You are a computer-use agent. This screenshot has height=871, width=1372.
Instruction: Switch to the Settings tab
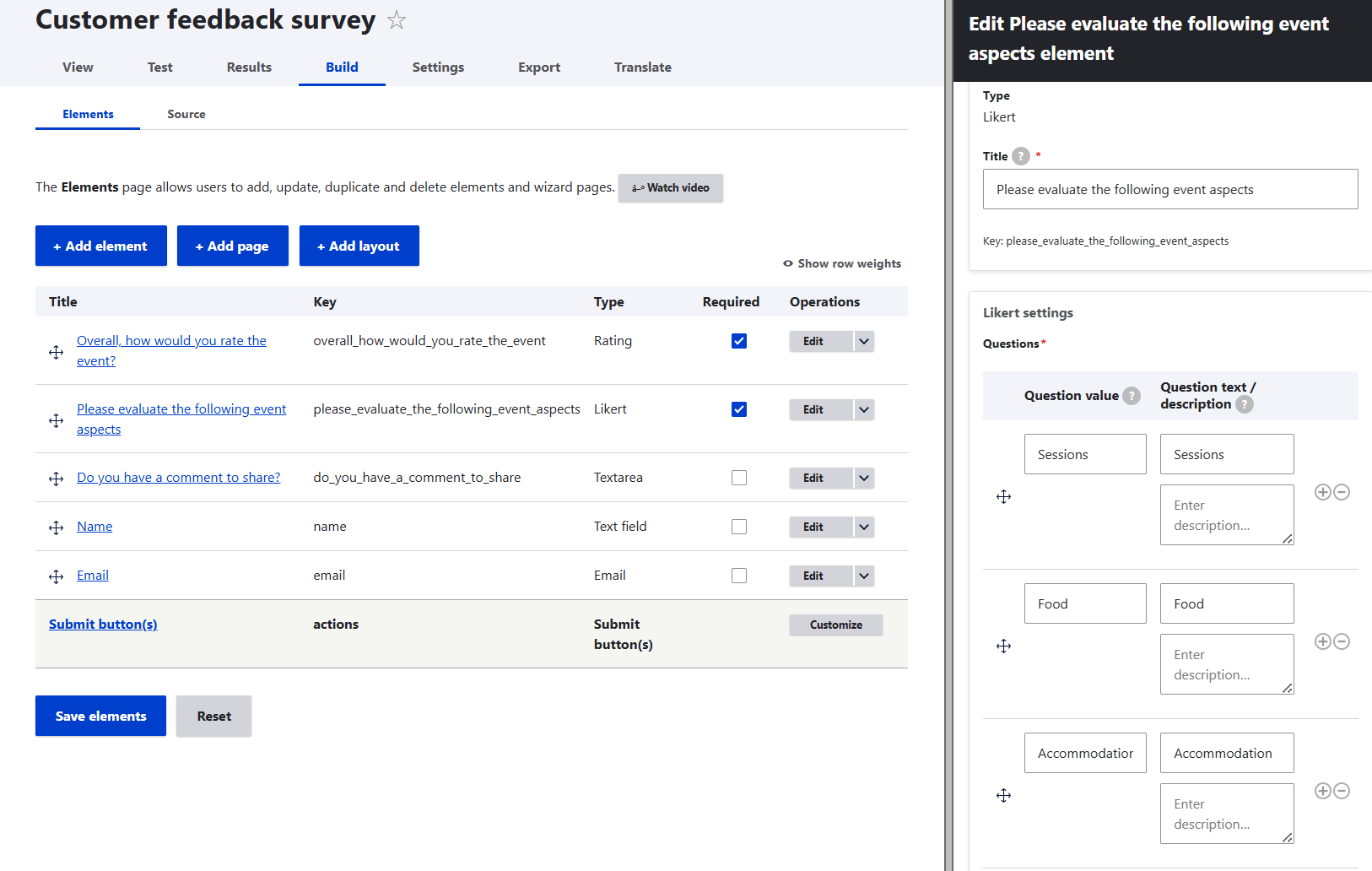pos(438,68)
